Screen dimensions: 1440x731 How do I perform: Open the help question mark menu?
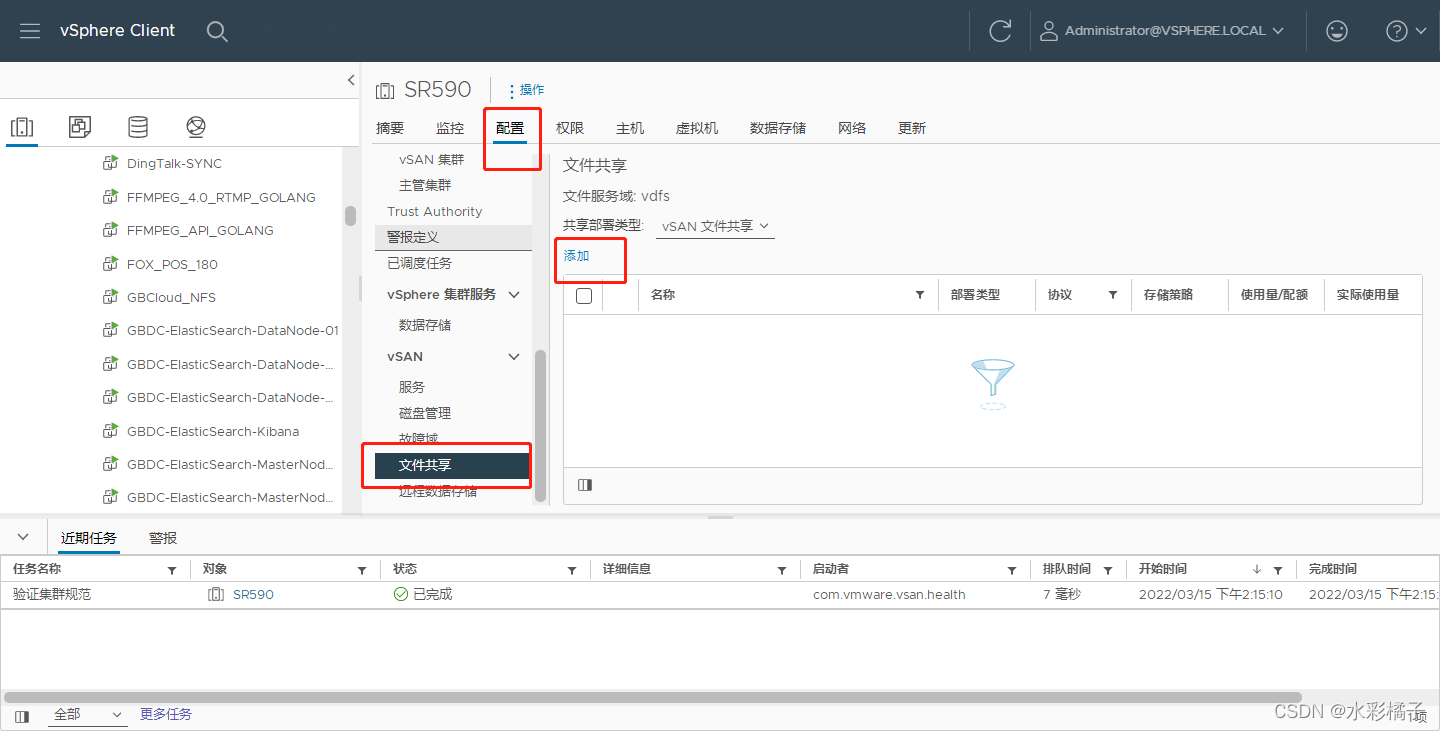[x=1406, y=31]
